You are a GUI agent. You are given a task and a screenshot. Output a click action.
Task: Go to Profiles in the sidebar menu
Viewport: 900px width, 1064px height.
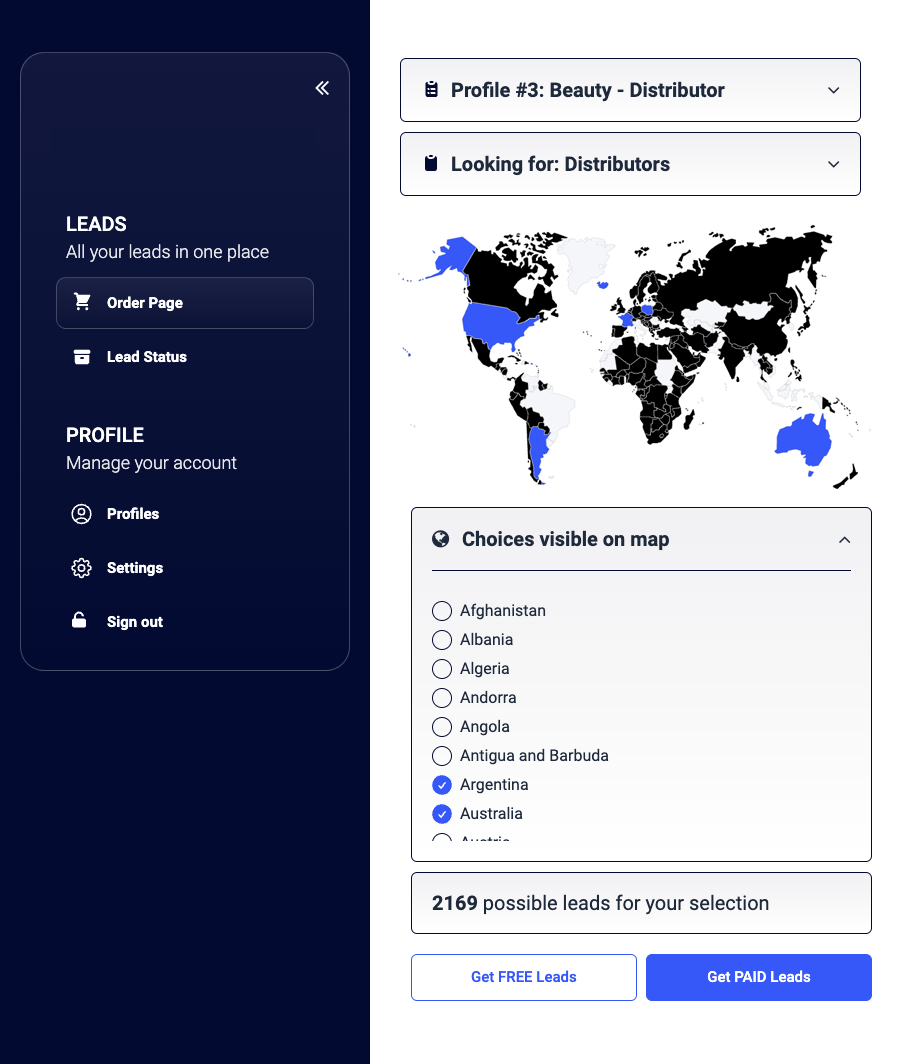pos(133,514)
